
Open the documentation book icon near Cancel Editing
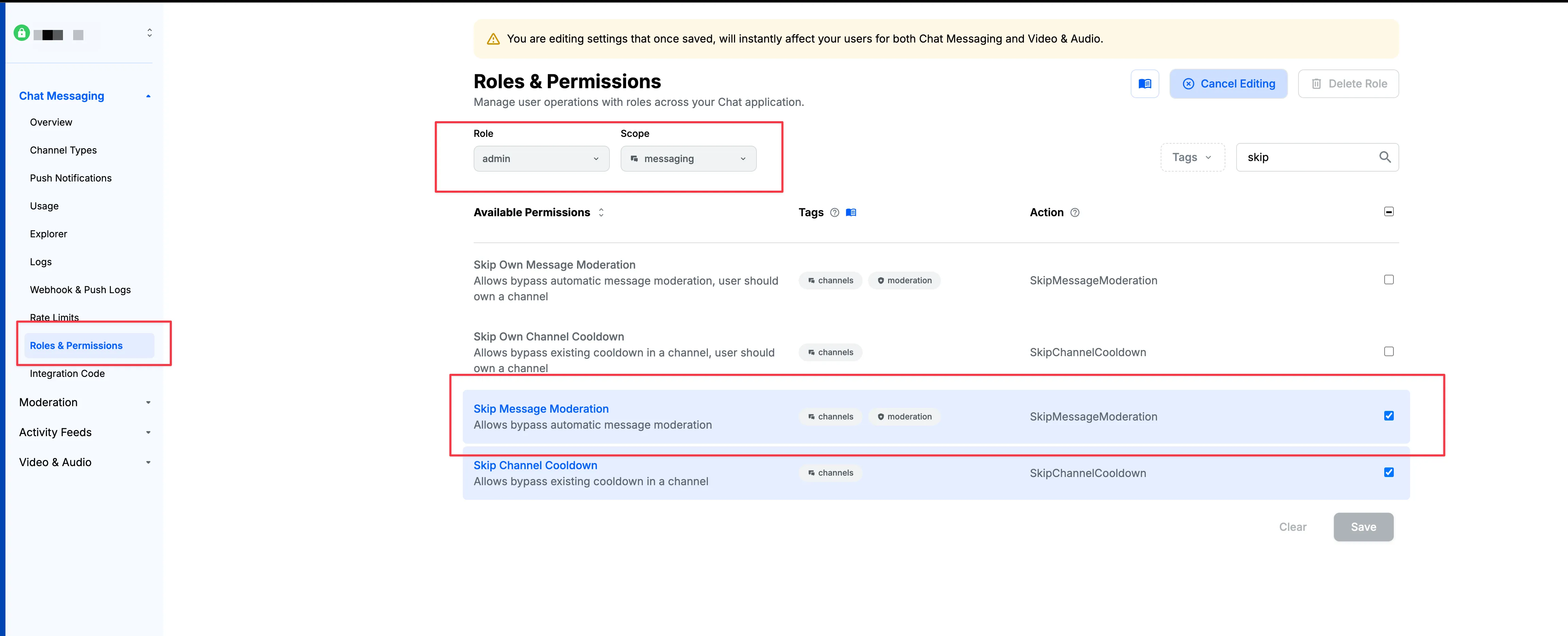[x=1145, y=83]
